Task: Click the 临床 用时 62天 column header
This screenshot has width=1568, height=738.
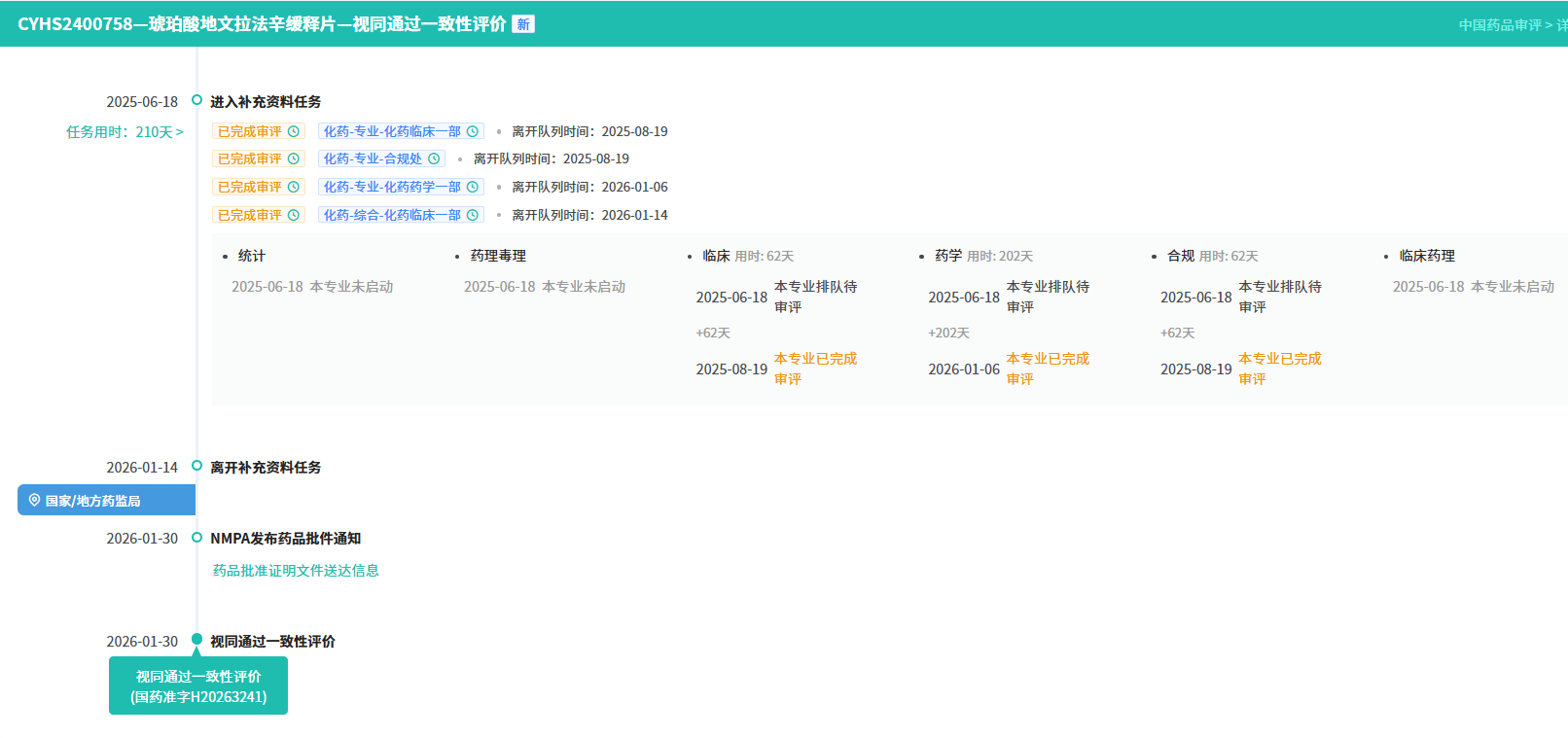Action: [747, 256]
